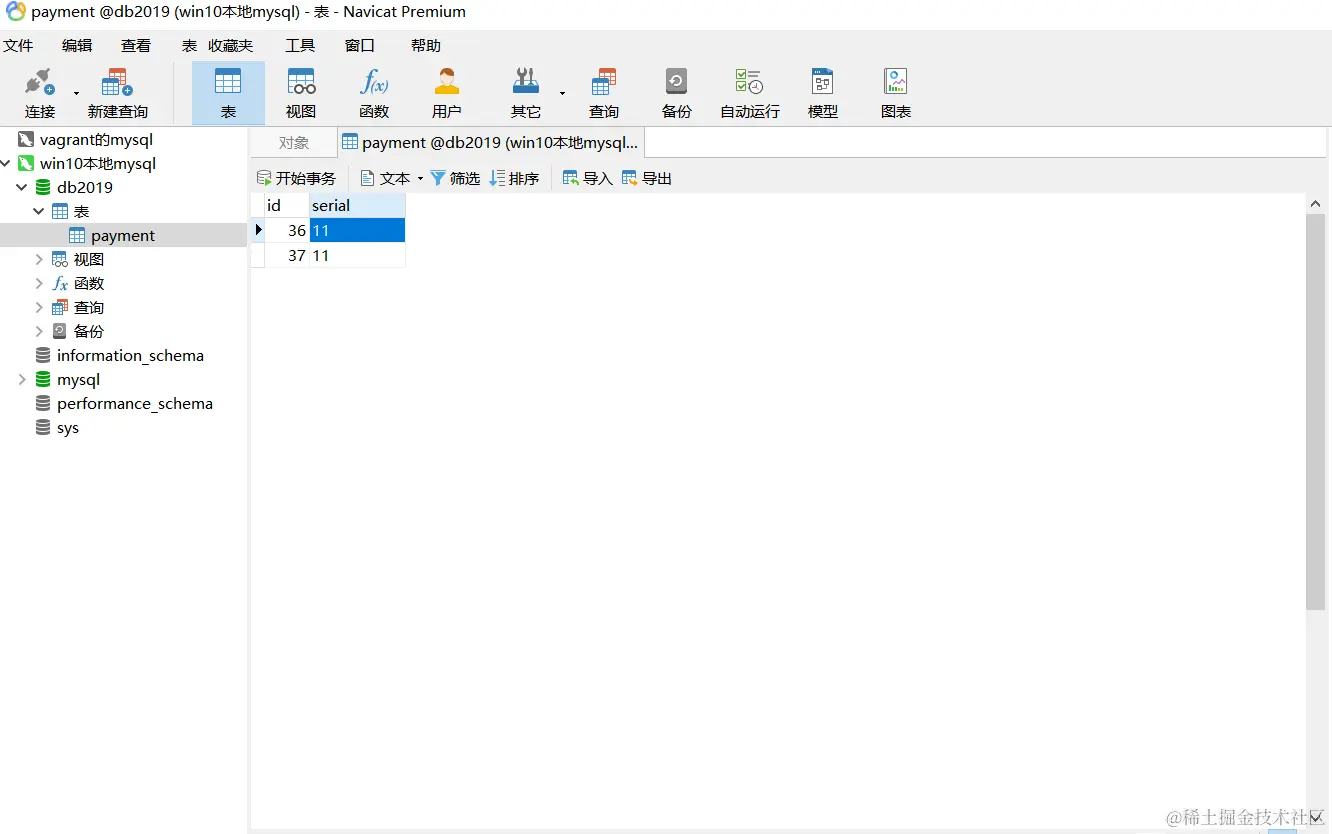The image size is (1332, 834).
Task: Open the dropdown arrow beside 文本
Action: pyautogui.click(x=420, y=178)
